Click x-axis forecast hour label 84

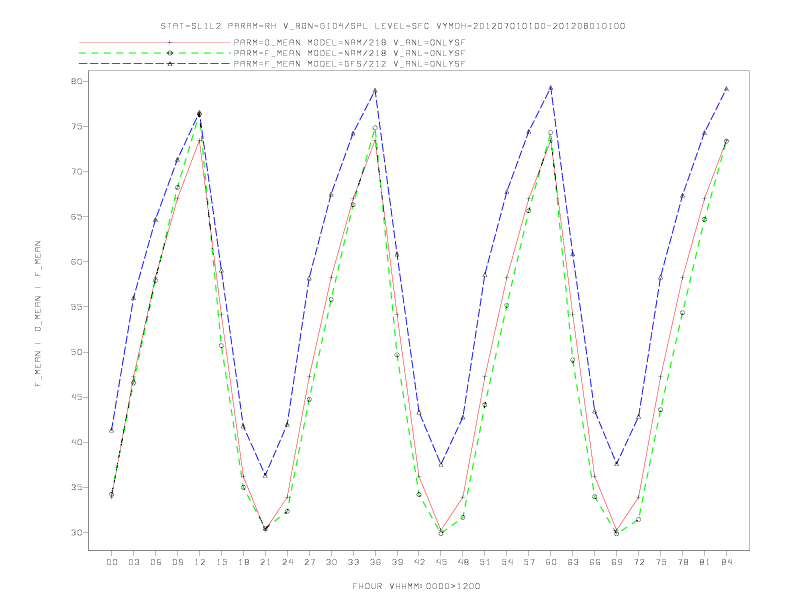point(726,562)
